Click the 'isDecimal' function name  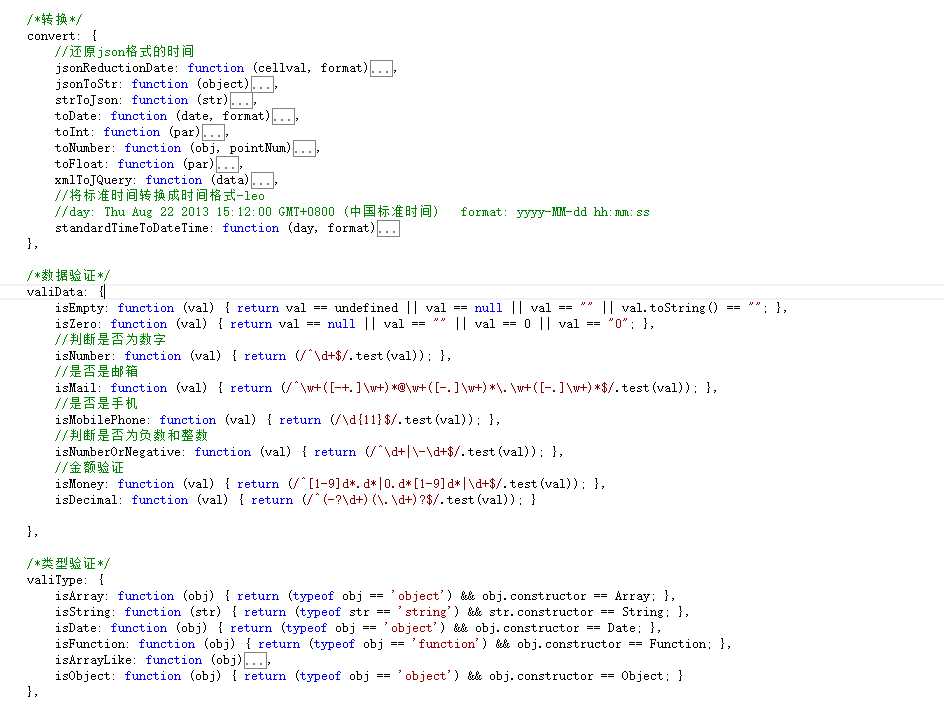point(86,500)
